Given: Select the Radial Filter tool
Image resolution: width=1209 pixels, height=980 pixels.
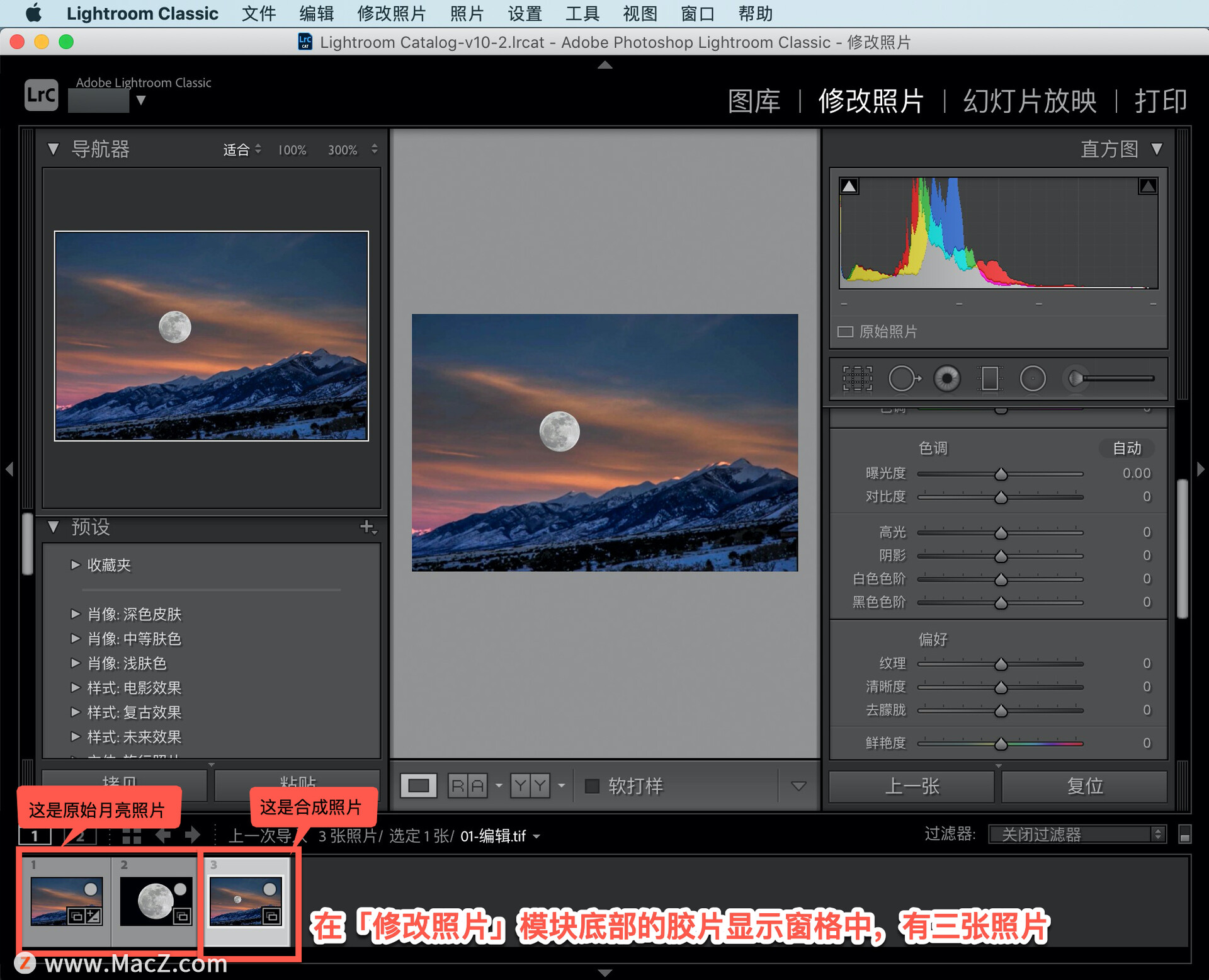Looking at the screenshot, I should pyautogui.click(x=1033, y=379).
